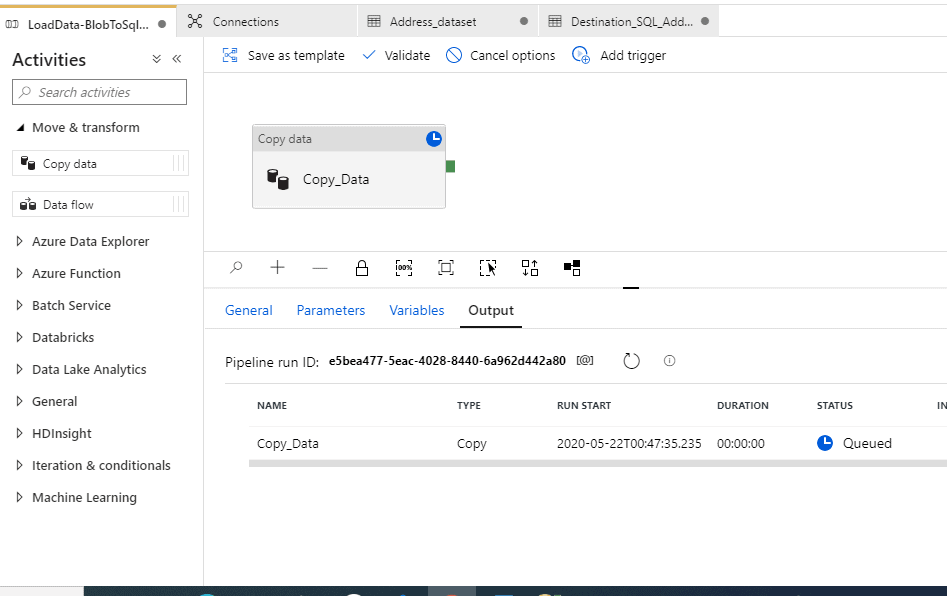
Task: Expand the Data Lake Analytics group
Action: tap(19, 369)
